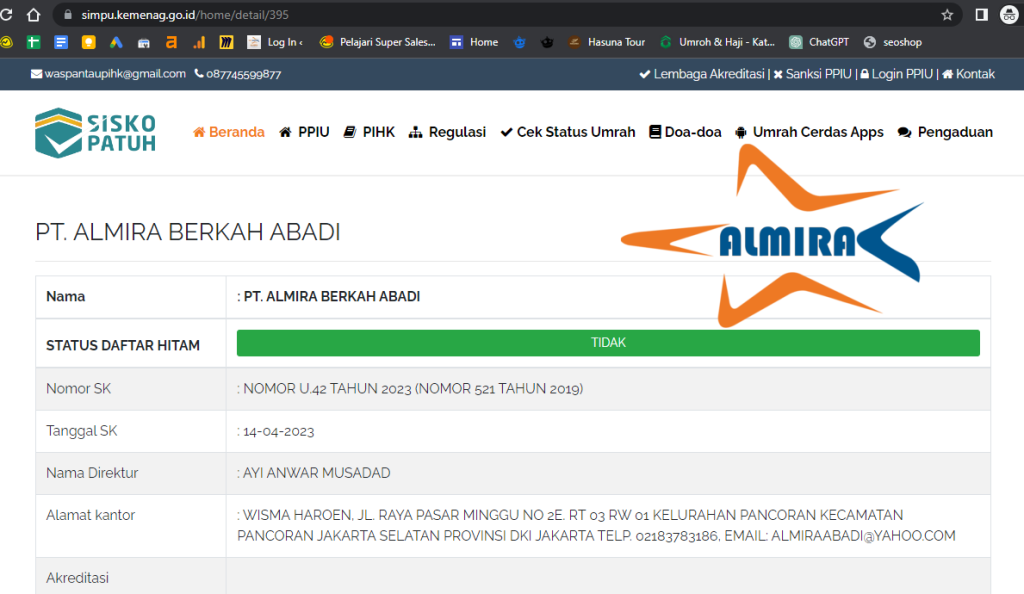
Task: Open the Google Business storefront bookmark icon
Action: tap(144, 42)
